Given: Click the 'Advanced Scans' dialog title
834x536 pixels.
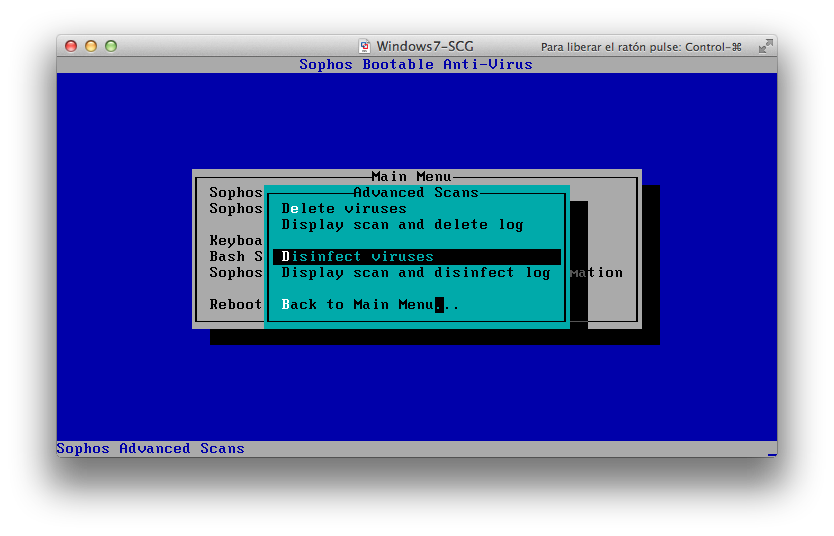Looking at the screenshot, I should [x=416, y=192].
